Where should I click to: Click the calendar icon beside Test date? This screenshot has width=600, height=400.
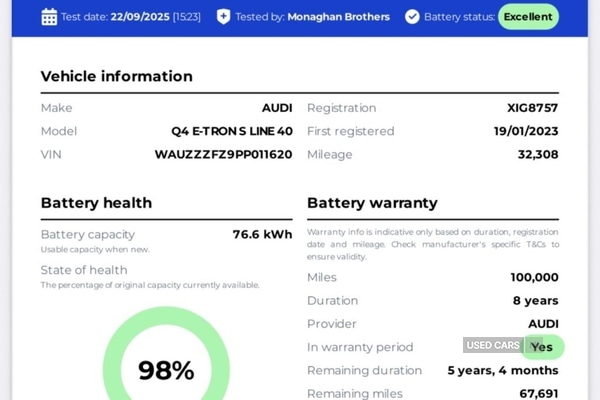tap(49, 17)
